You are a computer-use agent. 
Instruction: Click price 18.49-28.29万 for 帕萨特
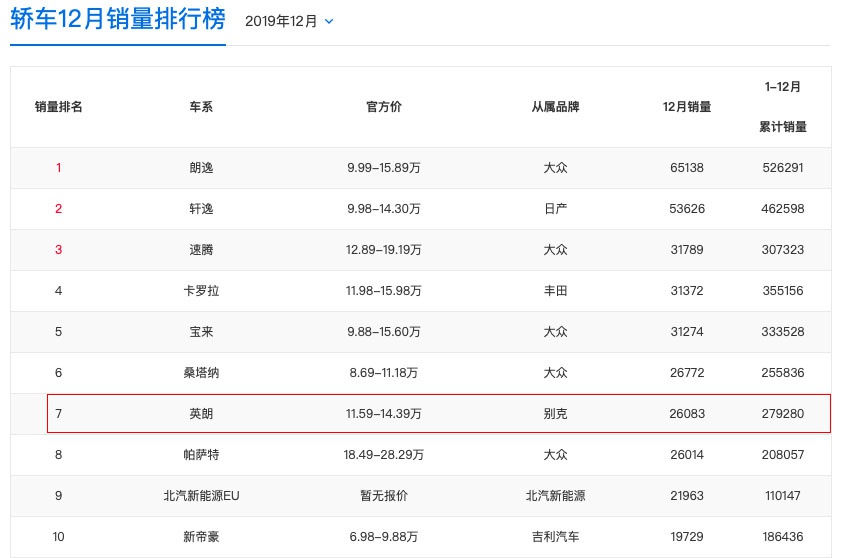click(384, 455)
